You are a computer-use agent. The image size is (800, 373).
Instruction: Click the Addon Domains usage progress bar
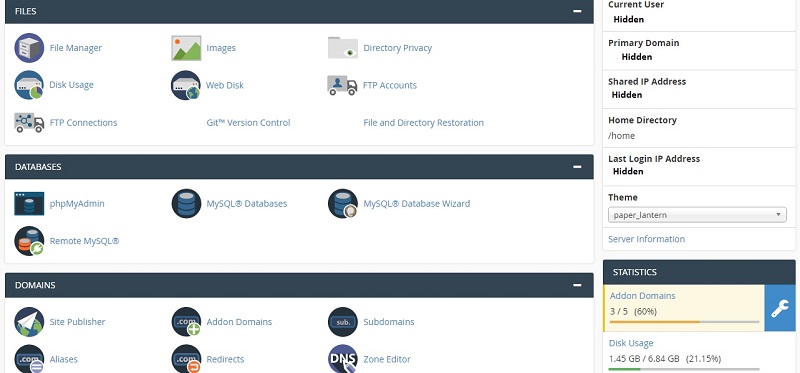pyautogui.click(x=684, y=322)
